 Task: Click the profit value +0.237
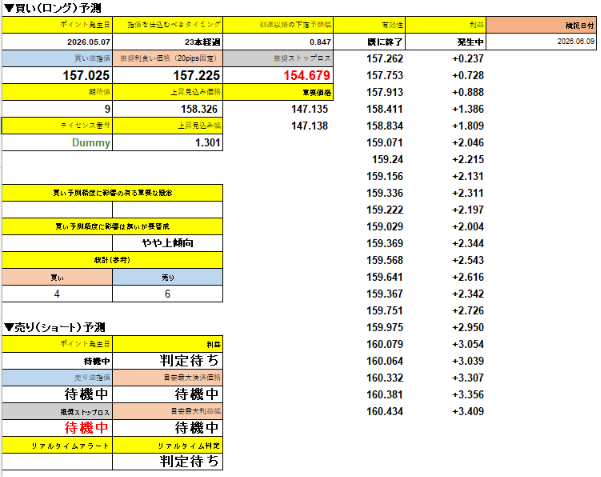[x=468, y=59]
